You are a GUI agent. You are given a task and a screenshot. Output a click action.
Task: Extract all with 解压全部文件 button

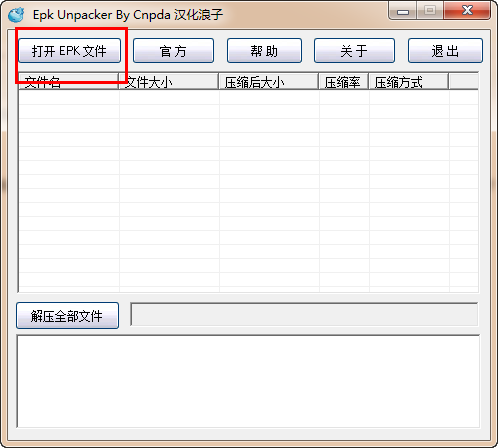[x=67, y=316]
